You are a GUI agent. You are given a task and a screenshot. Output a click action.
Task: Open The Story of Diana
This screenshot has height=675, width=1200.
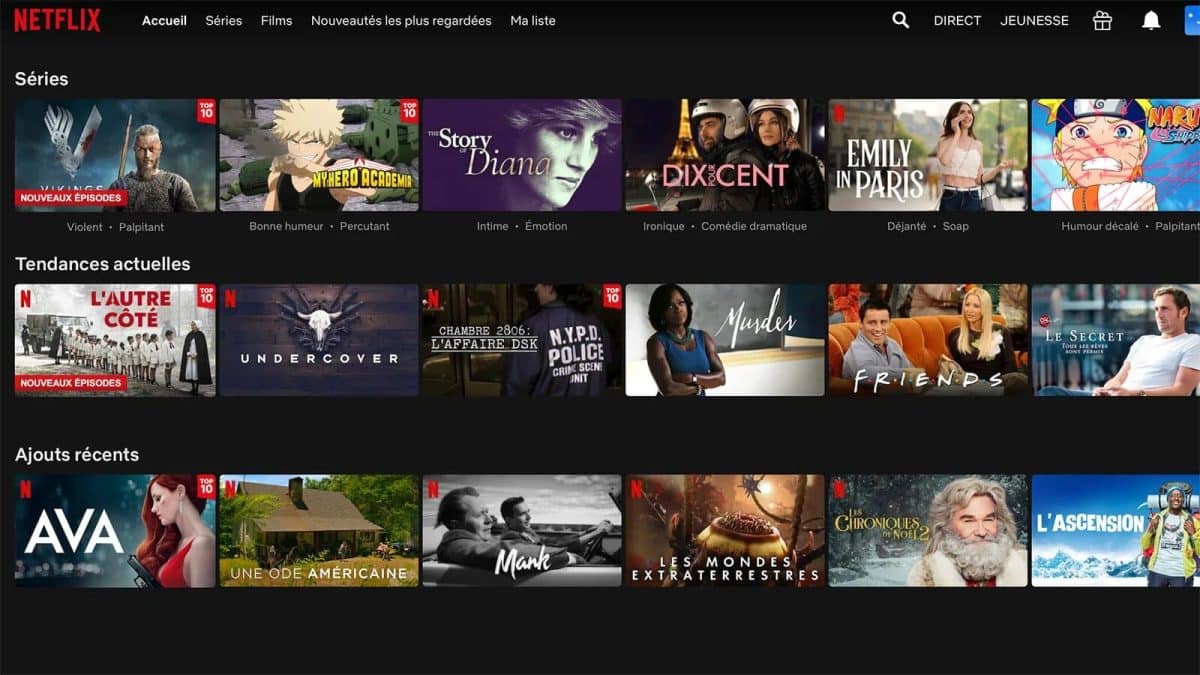pyautogui.click(x=522, y=155)
